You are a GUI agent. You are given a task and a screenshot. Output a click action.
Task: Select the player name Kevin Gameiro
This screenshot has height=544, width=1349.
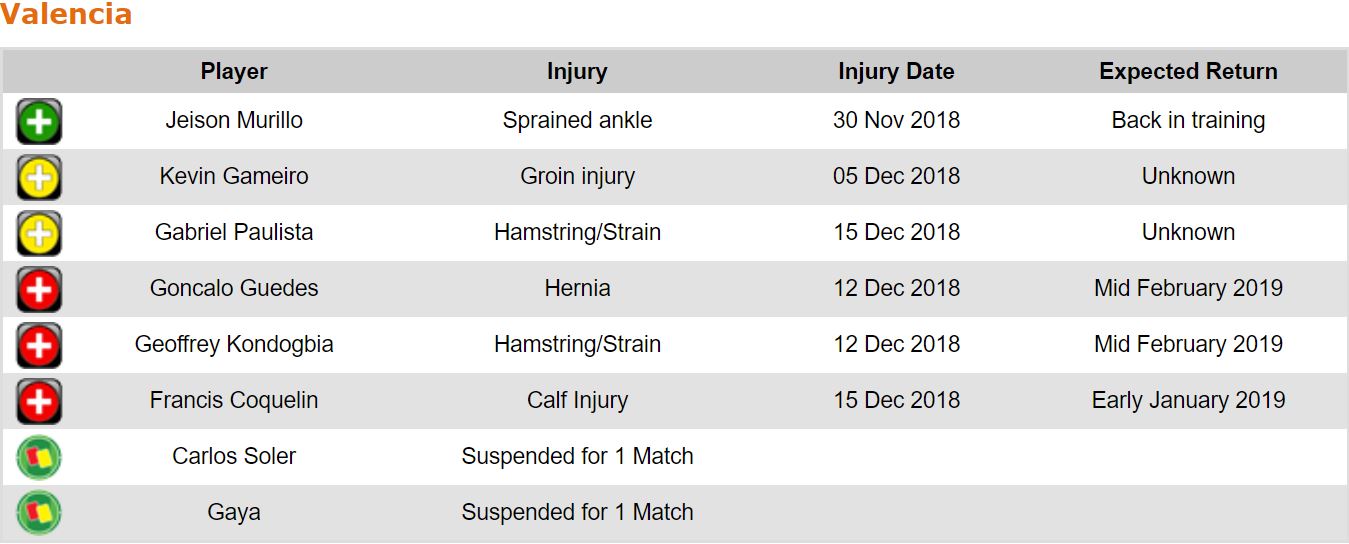pyautogui.click(x=234, y=176)
